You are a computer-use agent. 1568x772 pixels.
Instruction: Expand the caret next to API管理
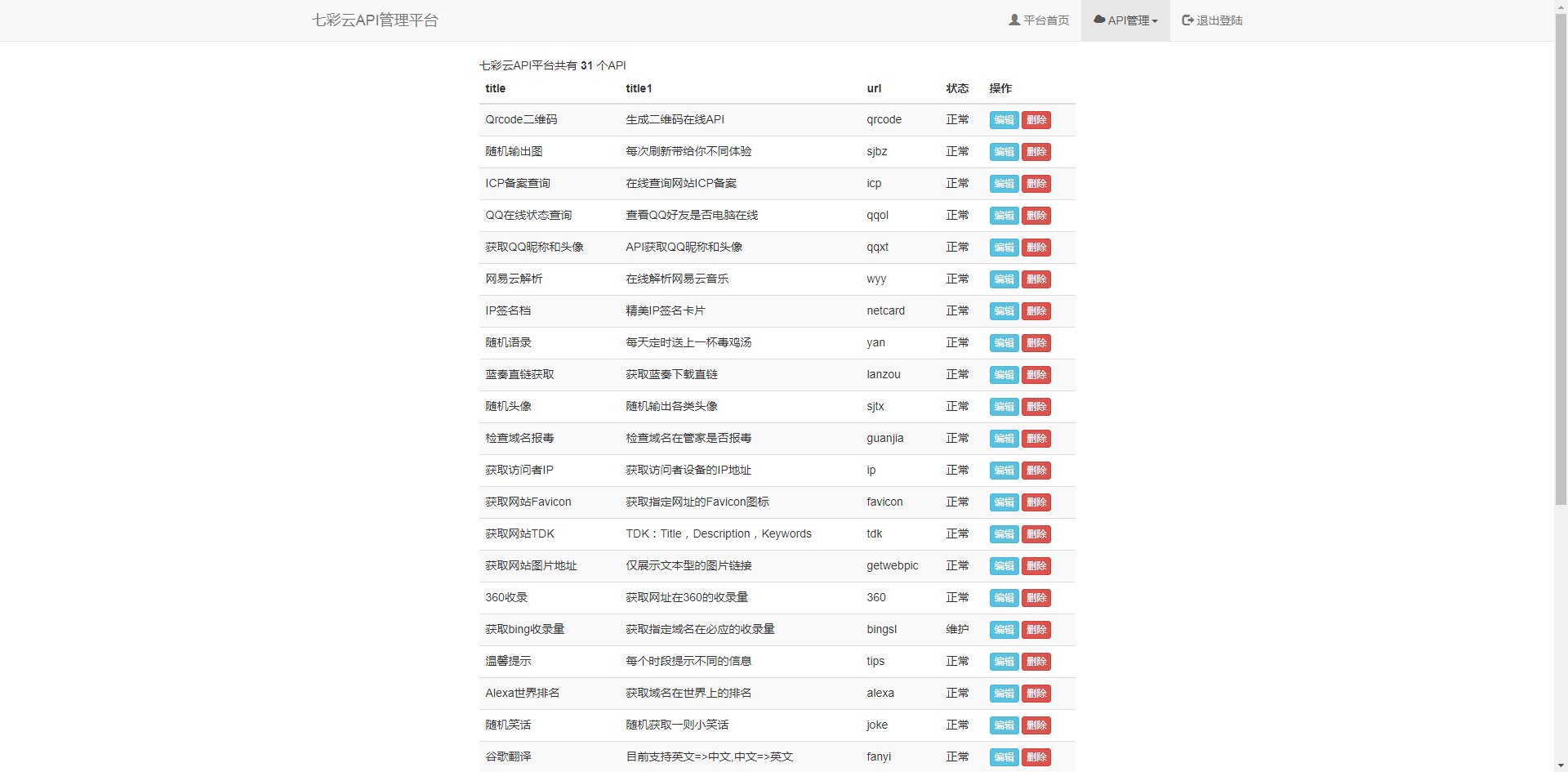(x=1156, y=20)
